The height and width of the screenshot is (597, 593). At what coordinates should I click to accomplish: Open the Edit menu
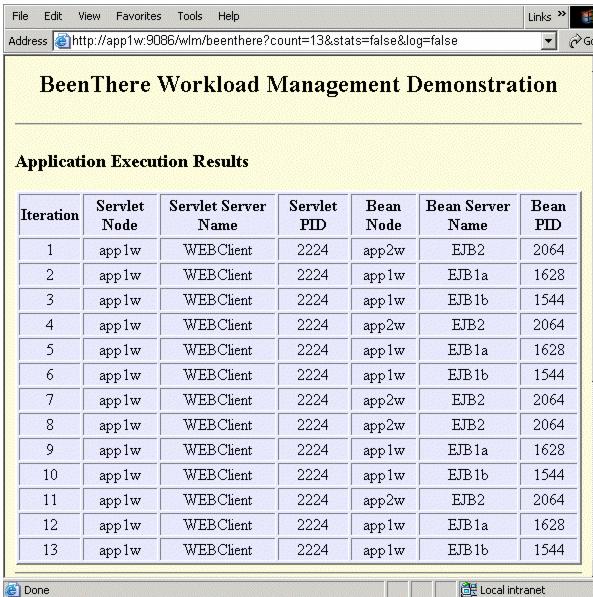point(53,16)
